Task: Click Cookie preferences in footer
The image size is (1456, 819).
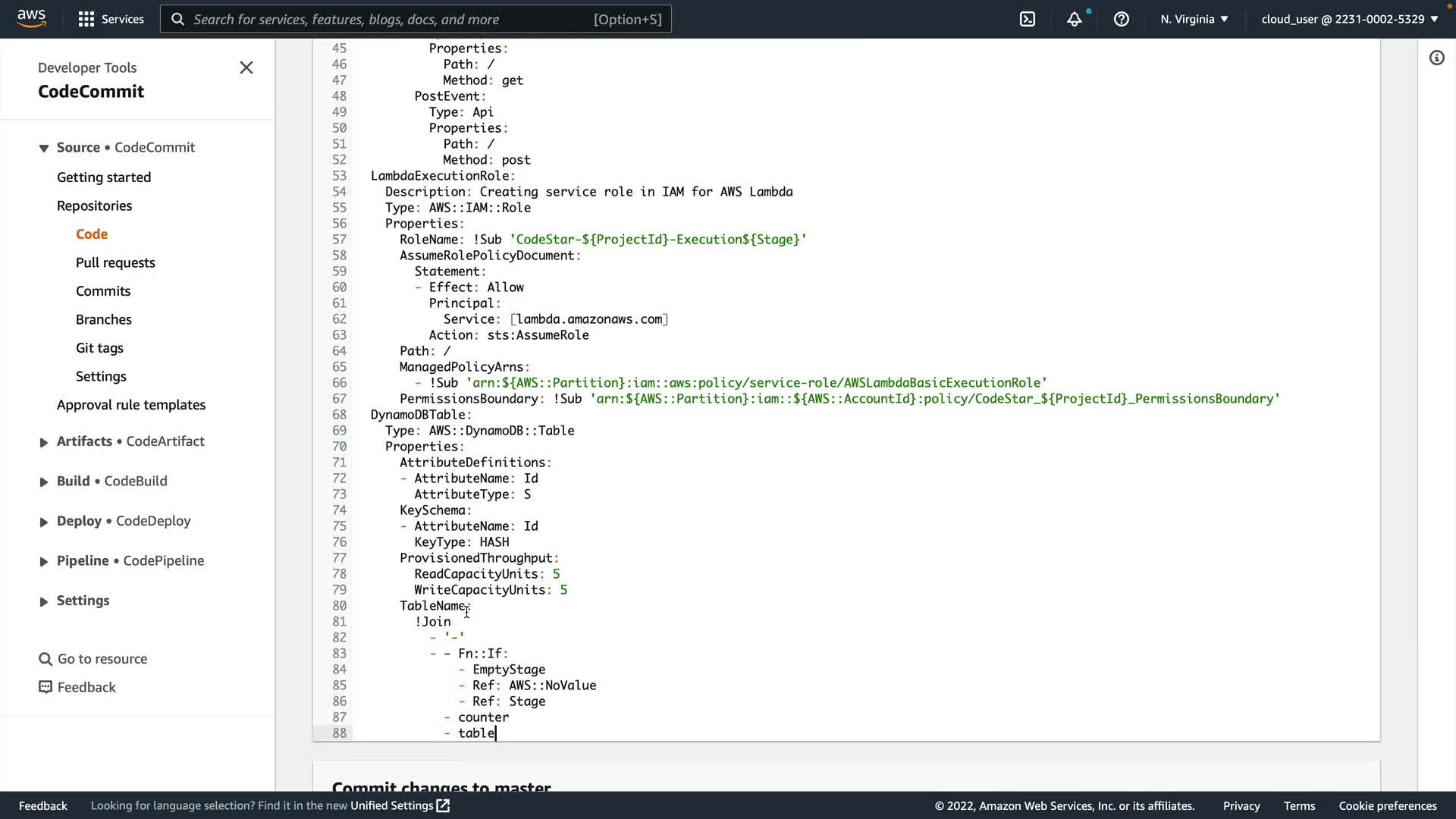Action: [x=1387, y=805]
